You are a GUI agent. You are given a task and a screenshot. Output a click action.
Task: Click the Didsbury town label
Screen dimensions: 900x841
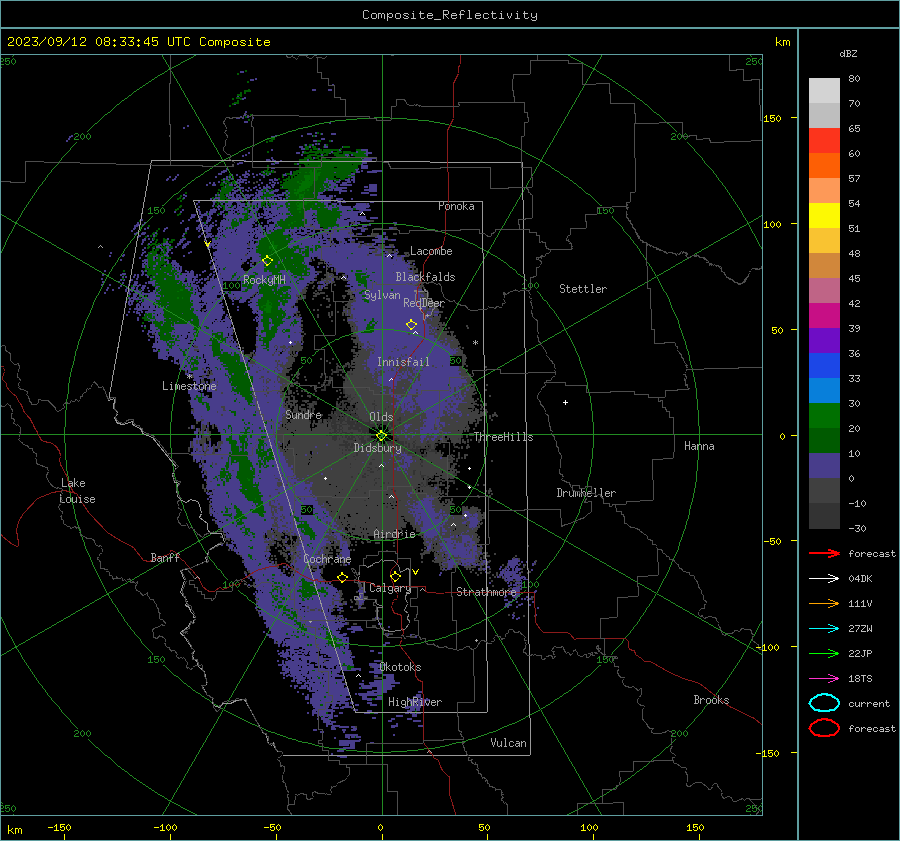(377, 448)
